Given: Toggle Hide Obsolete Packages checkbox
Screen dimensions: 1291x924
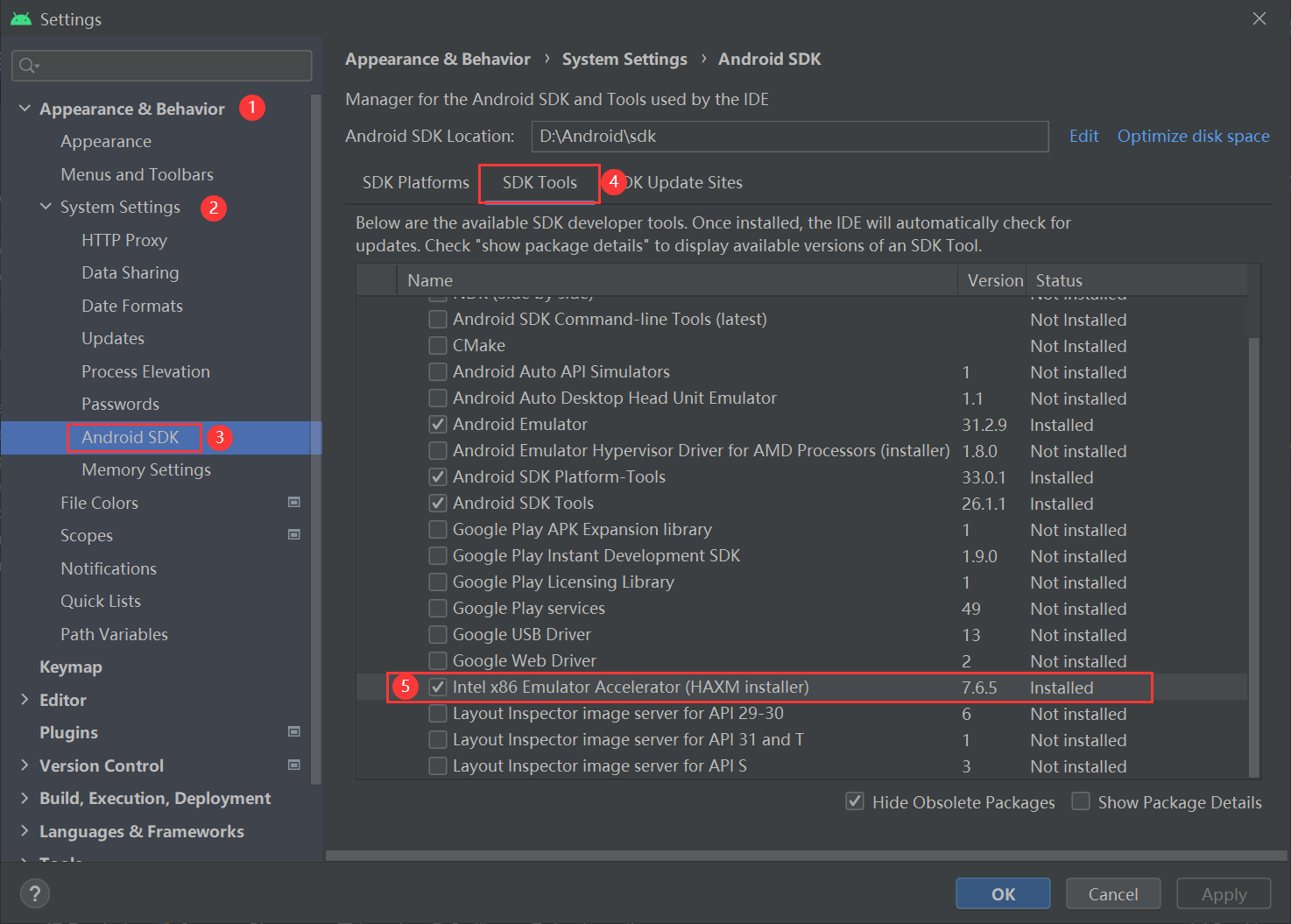Looking at the screenshot, I should pyautogui.click(x=855, y=801).
